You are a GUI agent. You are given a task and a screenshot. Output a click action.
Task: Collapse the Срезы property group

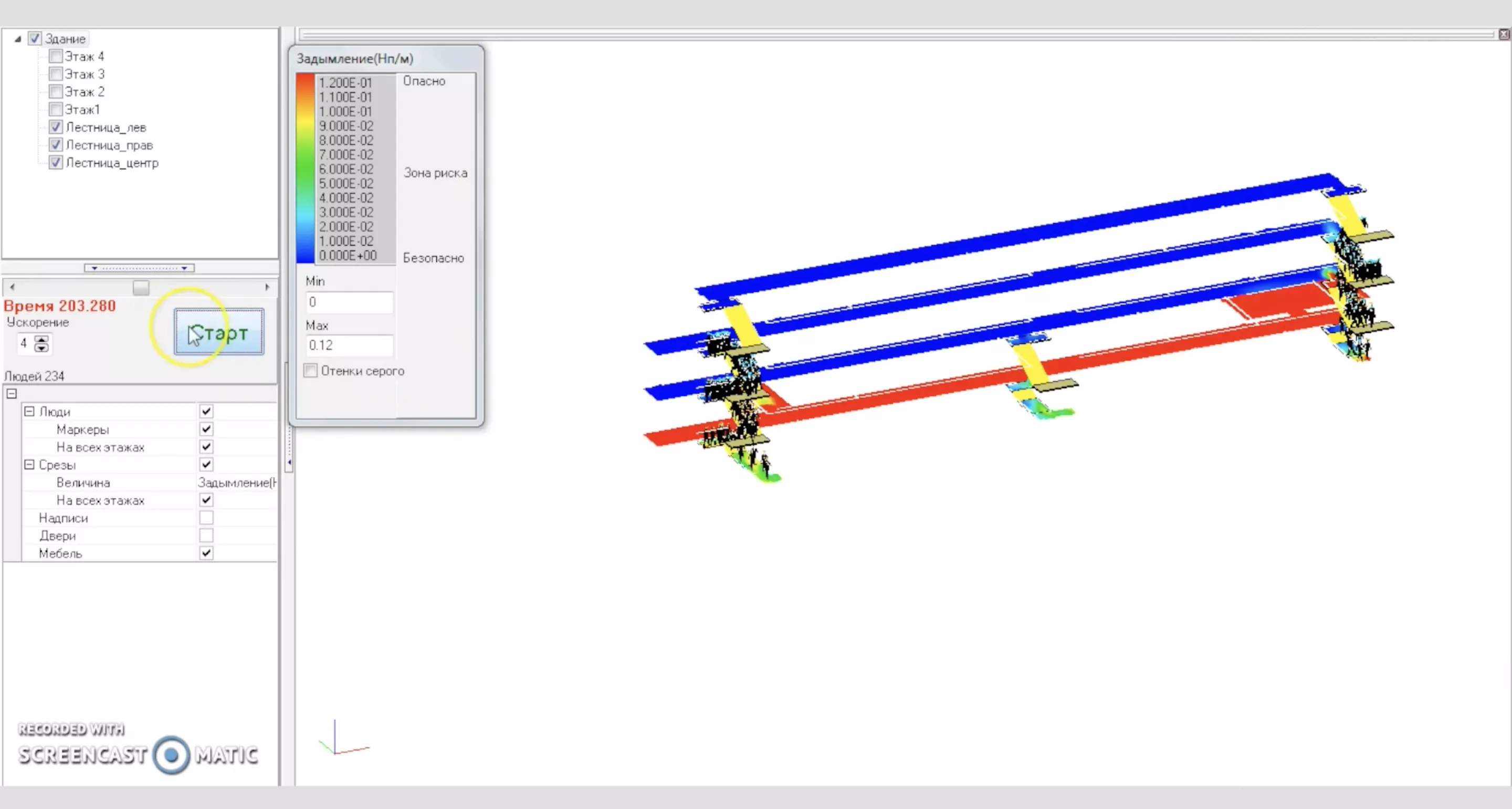pos(29,465)
